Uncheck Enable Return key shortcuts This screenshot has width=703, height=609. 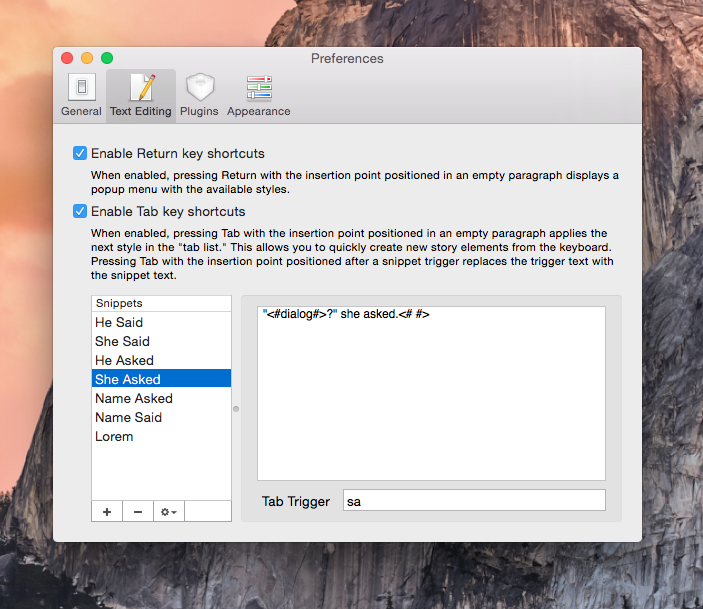(x=80, y=153)
